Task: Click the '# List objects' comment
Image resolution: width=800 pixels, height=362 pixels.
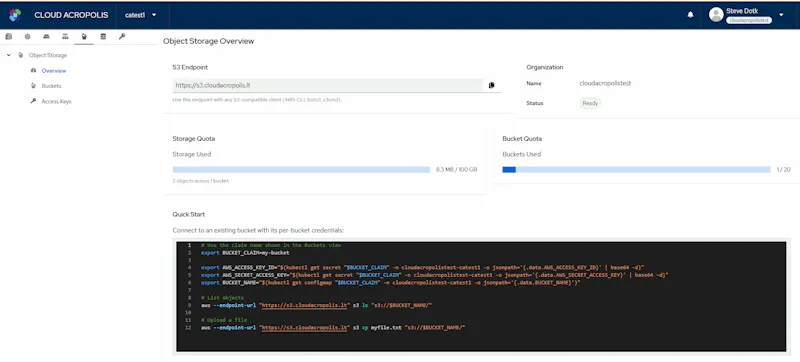Action: 222,297
